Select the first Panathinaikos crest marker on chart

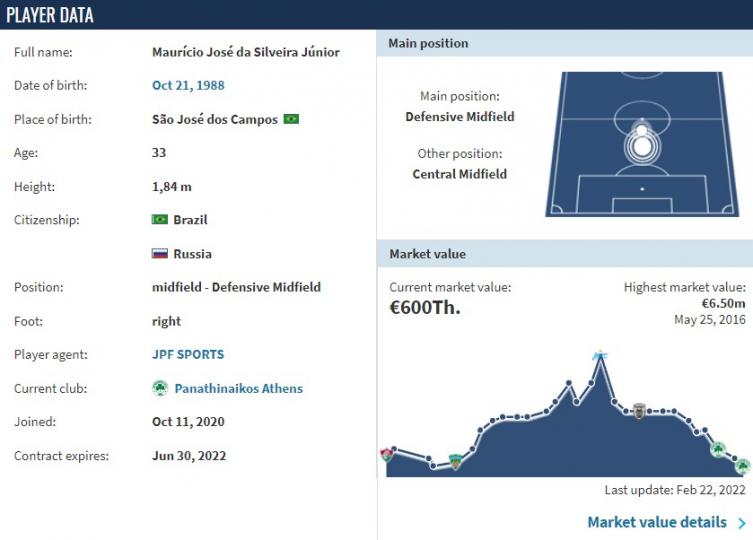[x=718, y=450]
